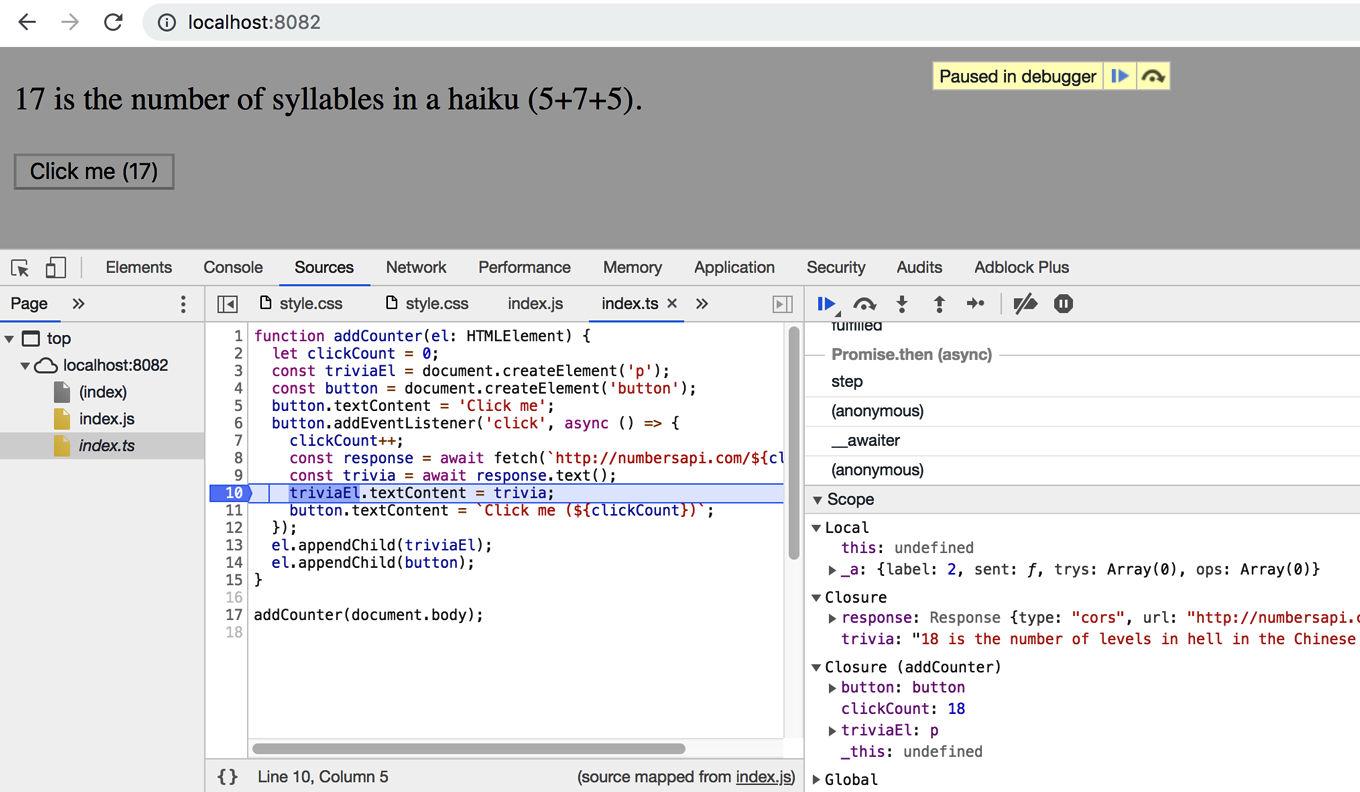Screen dimensions: 1360x792
Task: Expand the button variable in scope
Action: pos(833,688)
